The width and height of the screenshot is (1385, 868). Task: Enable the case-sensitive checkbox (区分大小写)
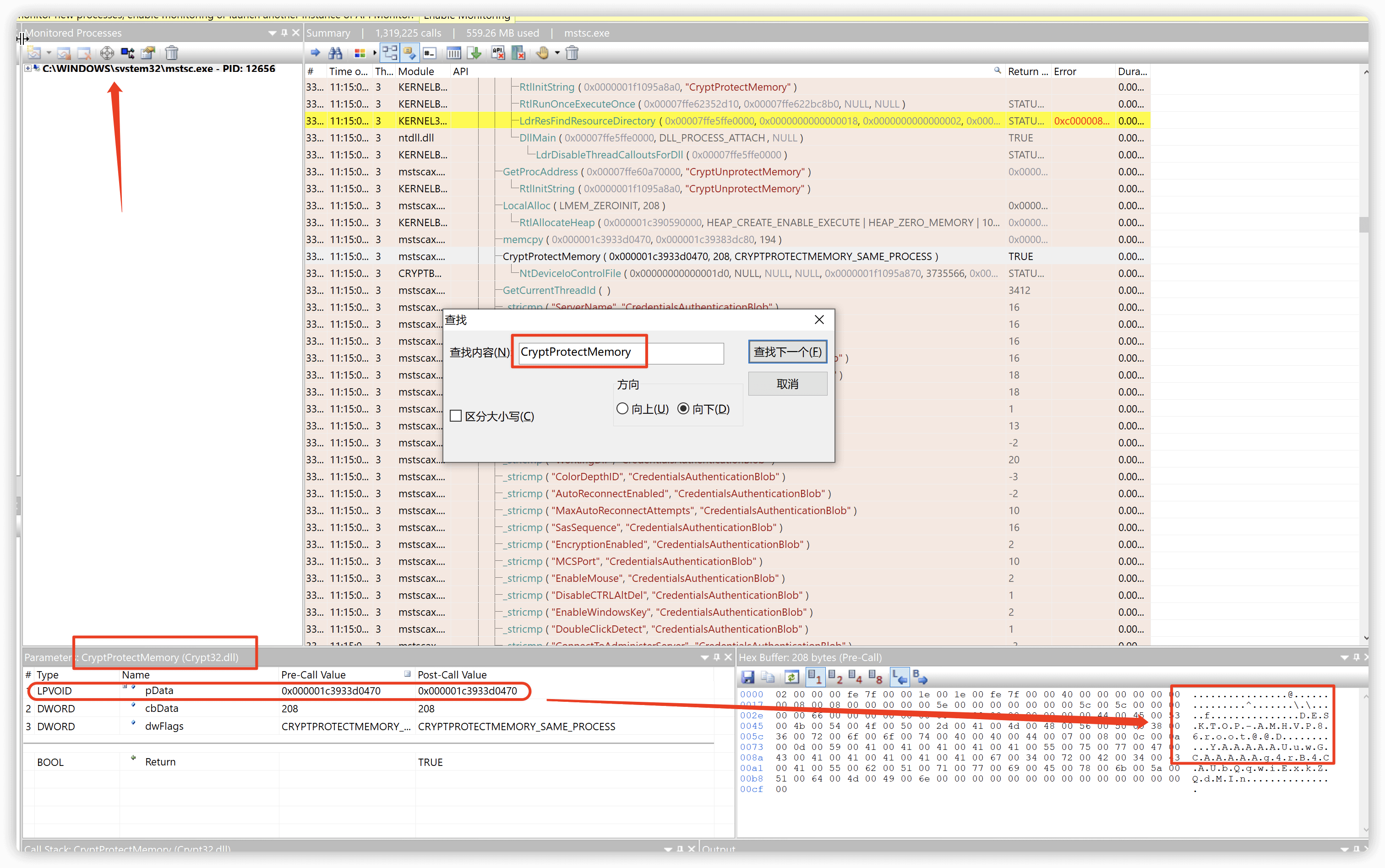(456, 416)
